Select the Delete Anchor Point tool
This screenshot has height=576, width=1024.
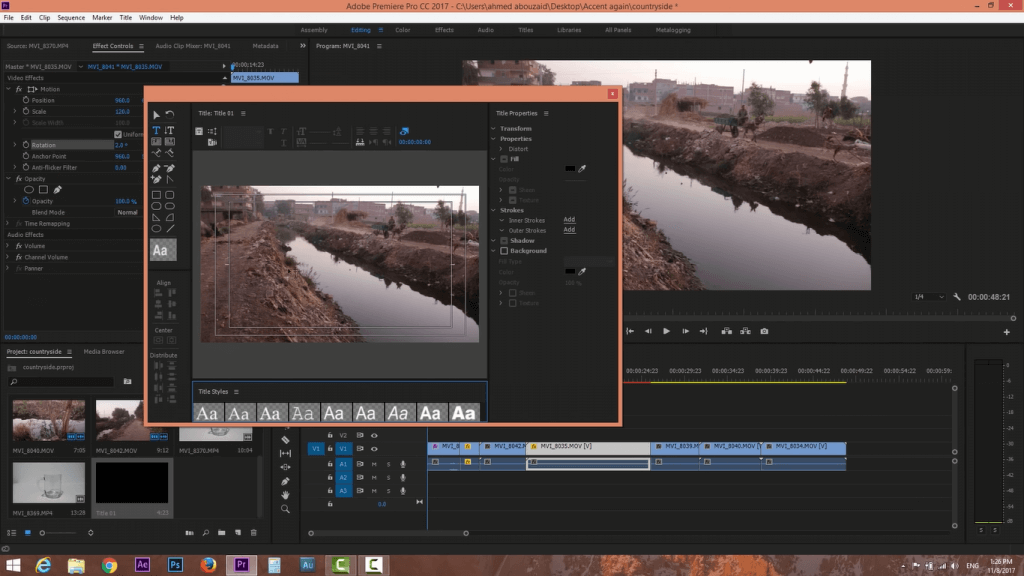[170, 168]
